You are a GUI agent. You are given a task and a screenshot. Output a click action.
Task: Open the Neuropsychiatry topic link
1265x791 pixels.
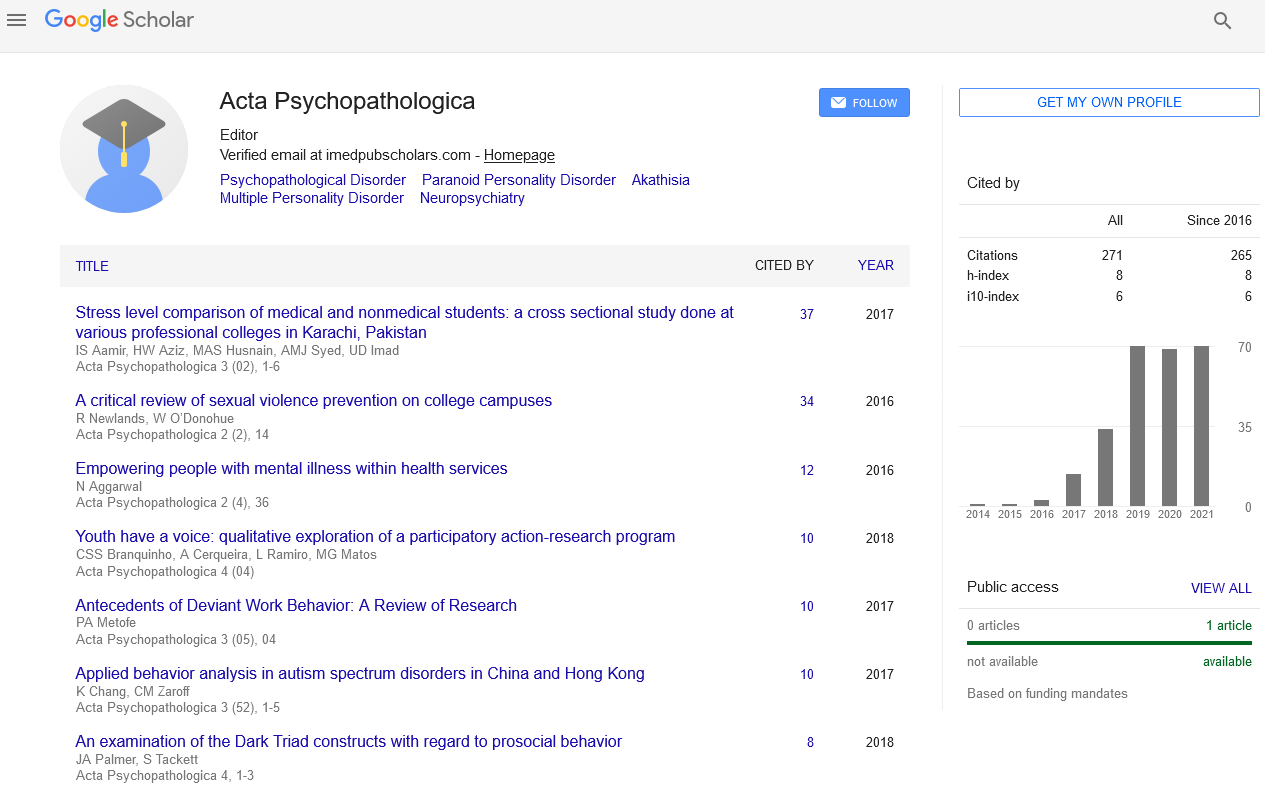(472, 198)
